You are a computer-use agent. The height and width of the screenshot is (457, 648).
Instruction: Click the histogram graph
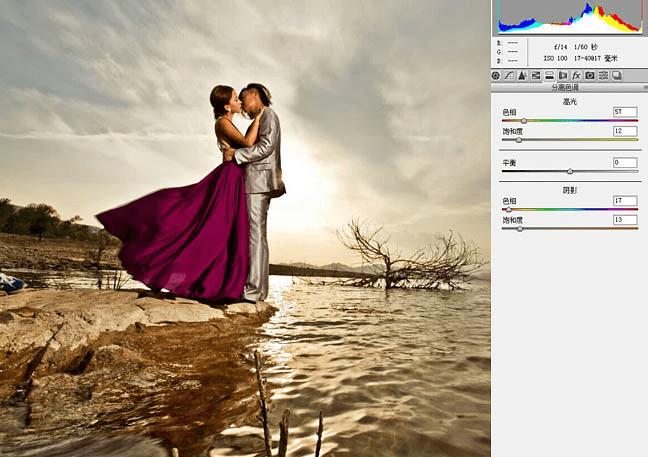pyautogui.click(x=570, y=17)
